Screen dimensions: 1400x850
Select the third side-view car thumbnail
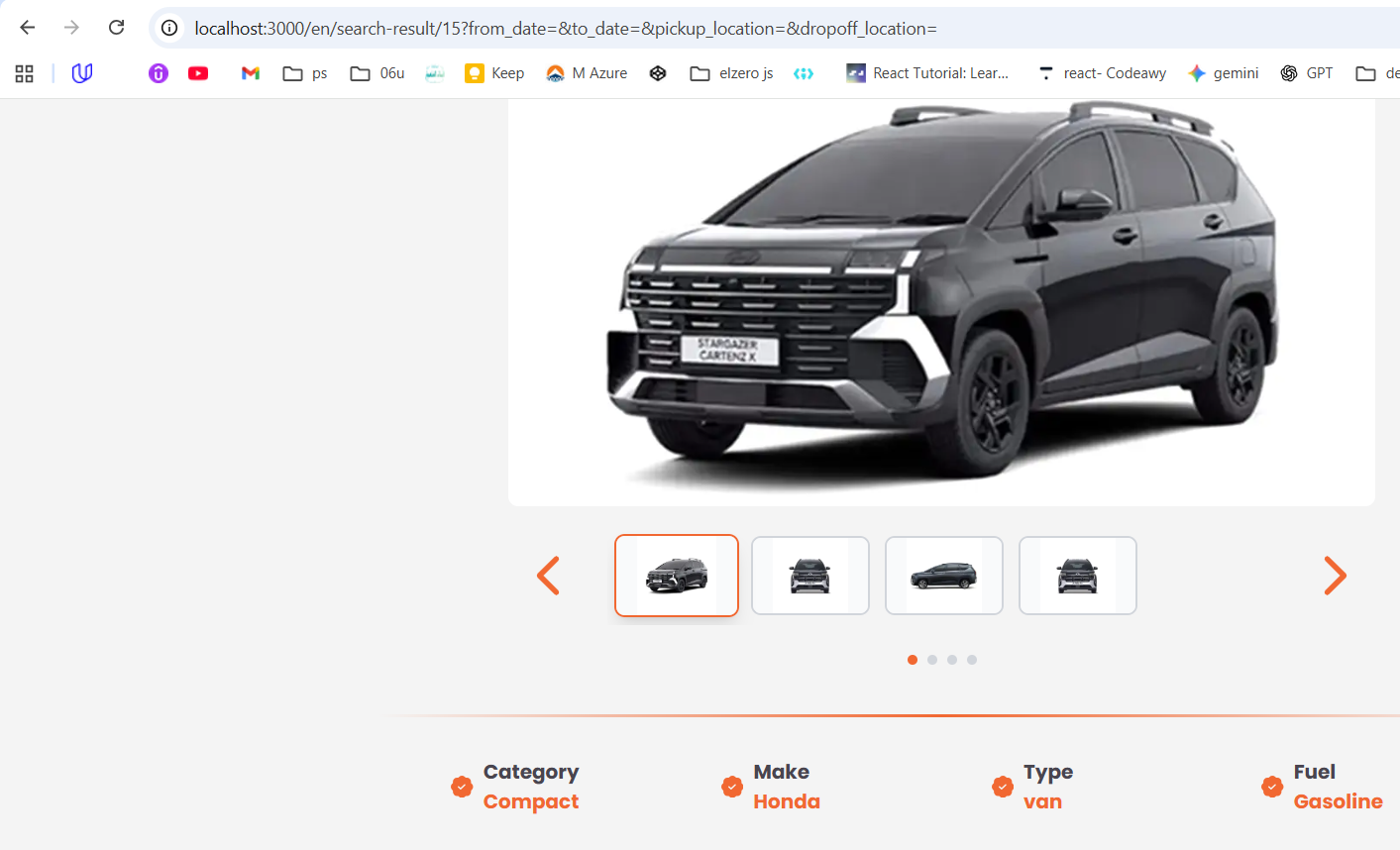click(944, 576)
